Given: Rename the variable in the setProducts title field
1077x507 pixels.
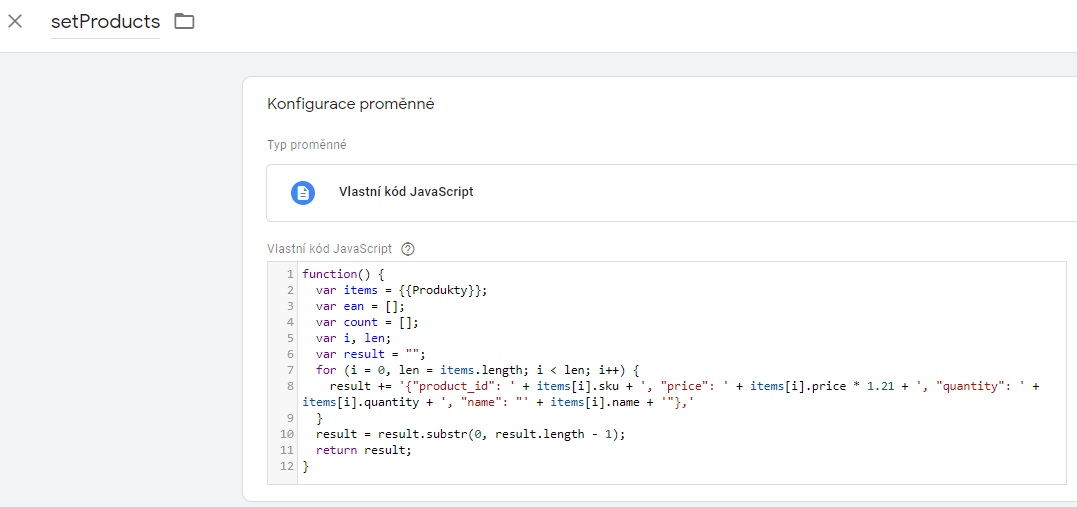Looking at the screenshot, I should coord(105,22).
